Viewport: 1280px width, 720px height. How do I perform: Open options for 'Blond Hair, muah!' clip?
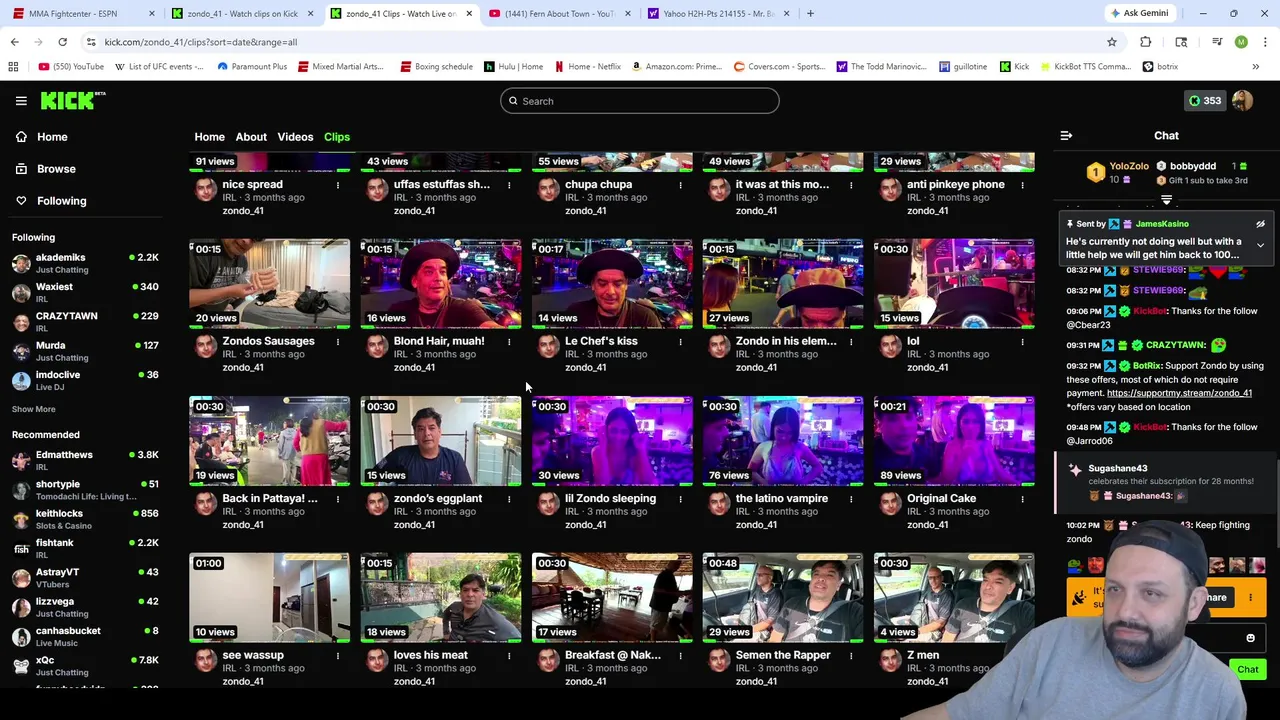point(509,342)
